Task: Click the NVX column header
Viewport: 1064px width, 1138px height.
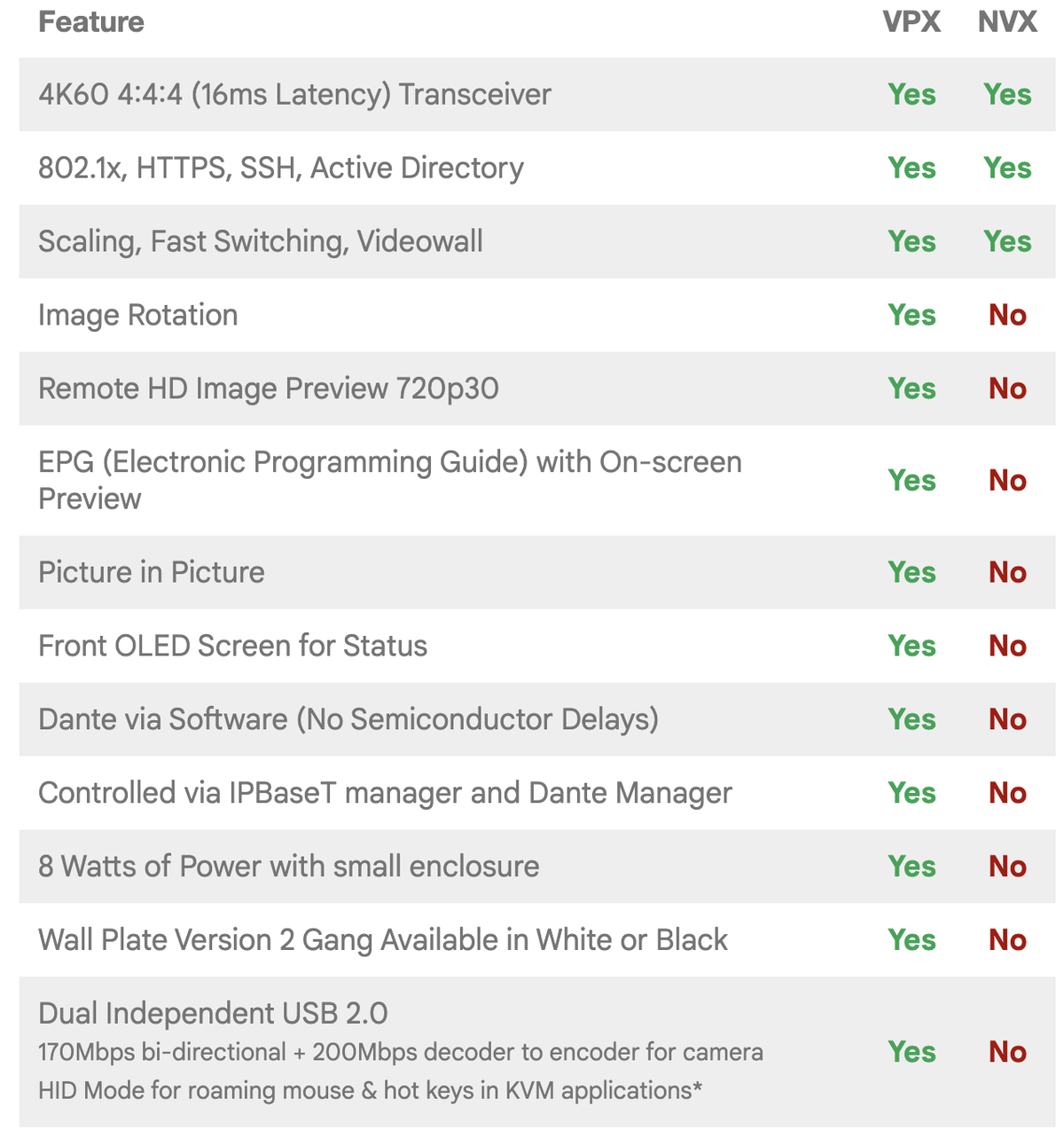Action: point(1007,22)
